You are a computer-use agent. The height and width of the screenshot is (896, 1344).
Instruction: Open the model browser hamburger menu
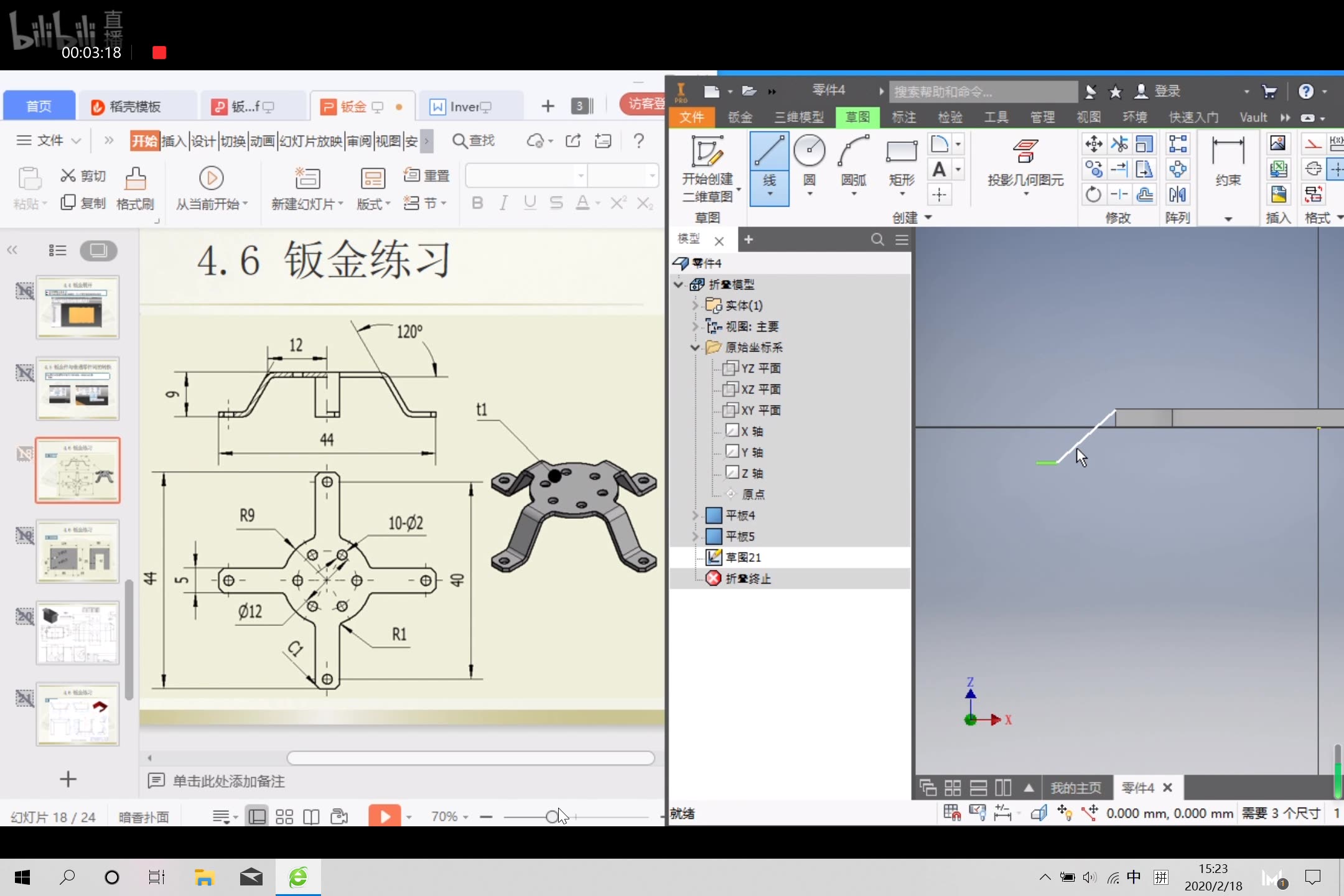pyautogui.click(x=902, y=240)
